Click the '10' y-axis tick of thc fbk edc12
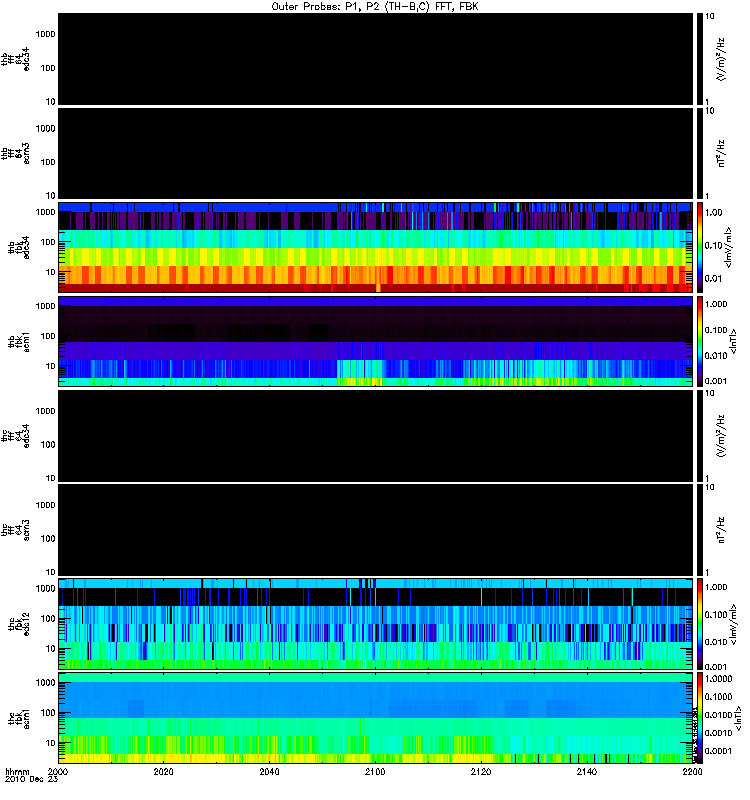Viewport: 750px width, 800px height. pyautogui.click(x=51, y=649)
